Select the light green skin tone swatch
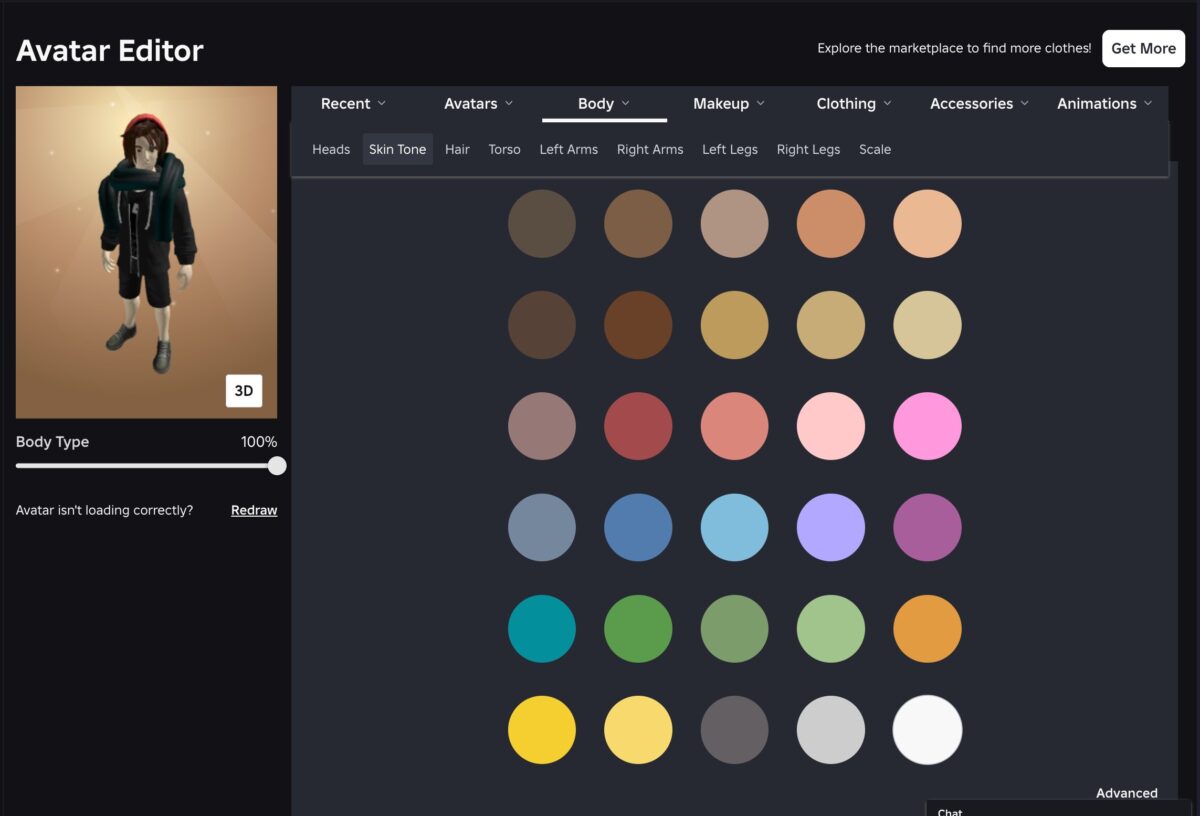The height and width of the screenshot is (816, 1200). 831,629
